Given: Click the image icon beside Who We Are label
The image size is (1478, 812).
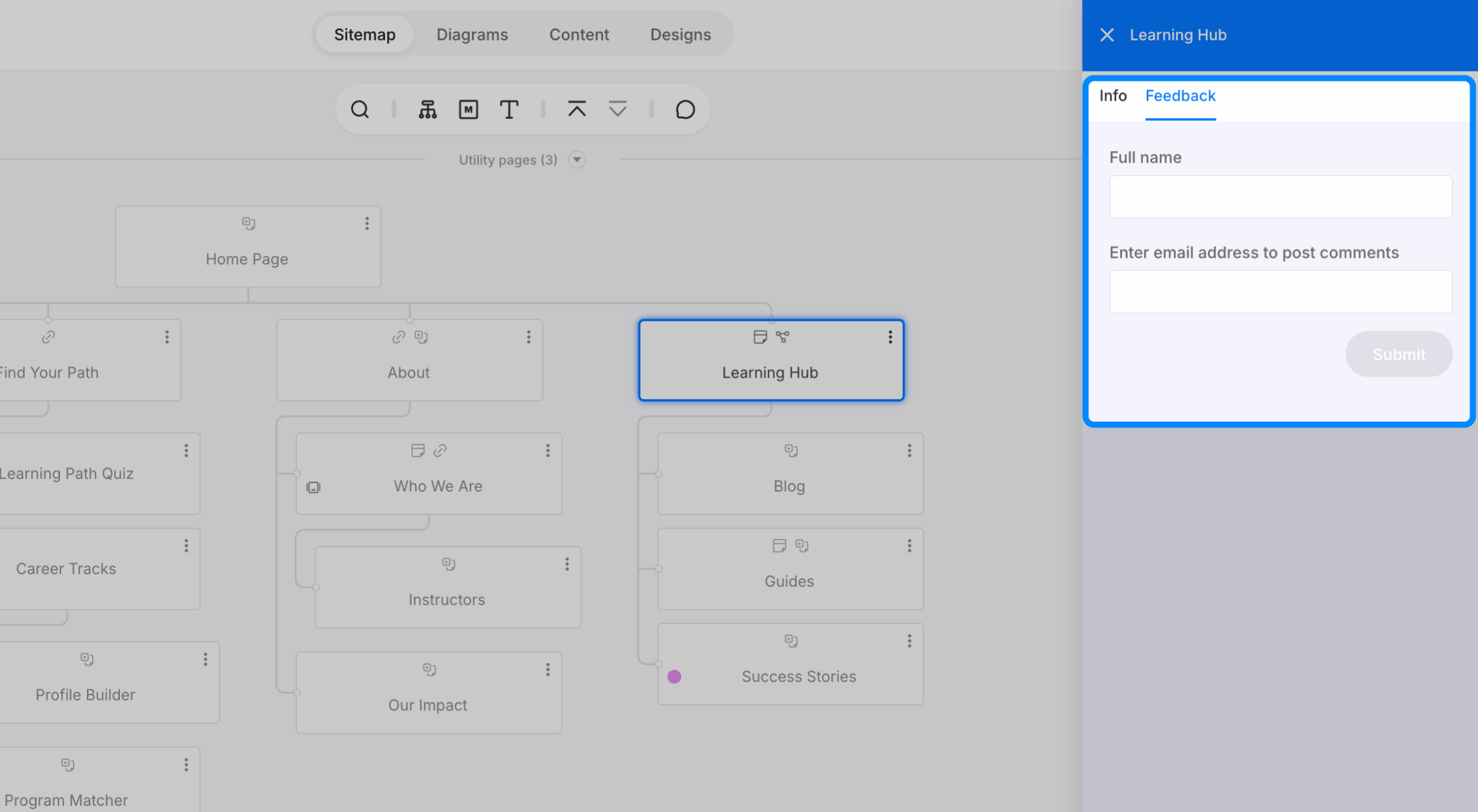Looking at the screenshot, I should (x=313, y=488).
